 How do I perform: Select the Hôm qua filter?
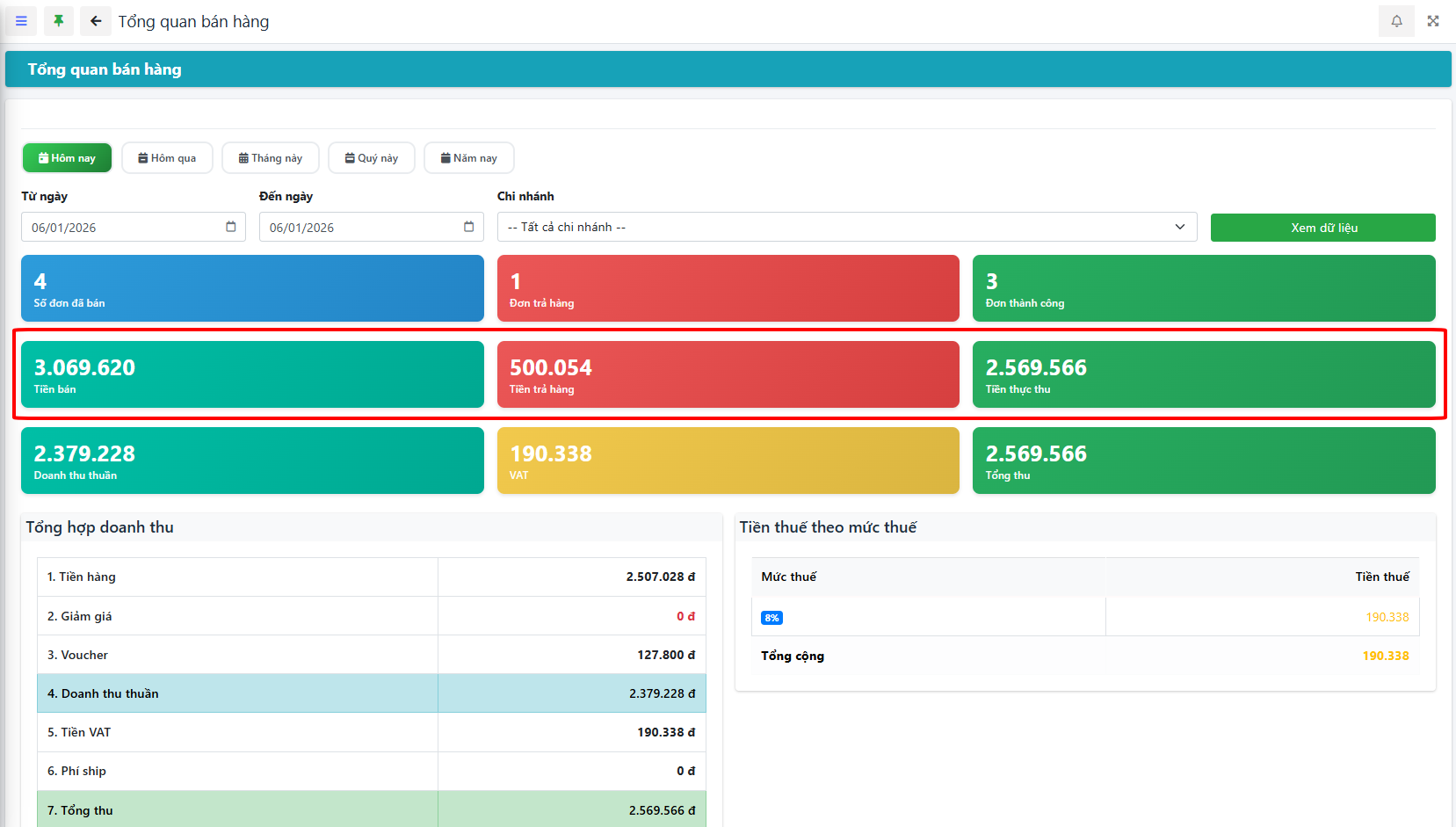167,158
